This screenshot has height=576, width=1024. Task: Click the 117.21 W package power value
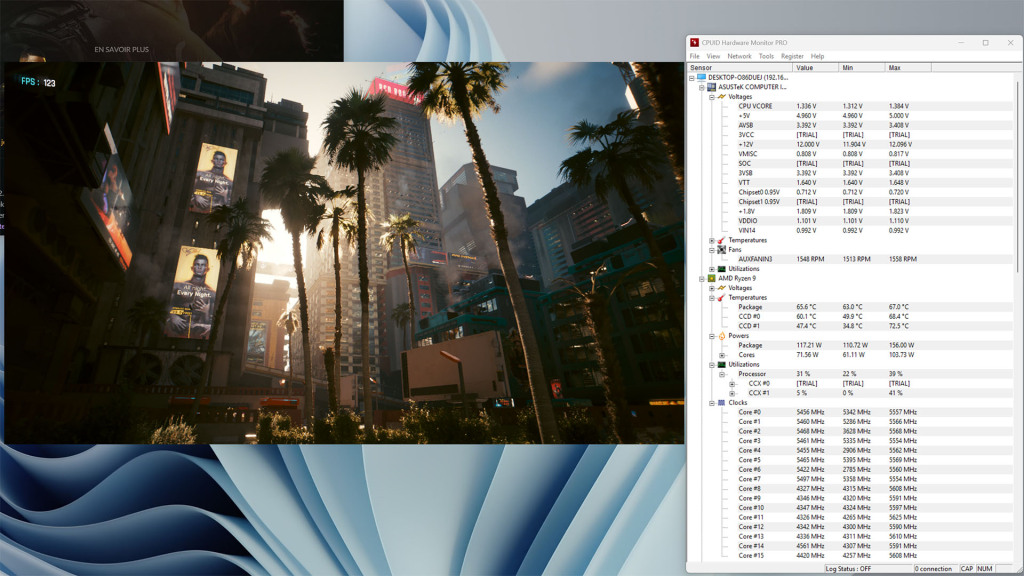pyautogui.click(x=808, y=345)
